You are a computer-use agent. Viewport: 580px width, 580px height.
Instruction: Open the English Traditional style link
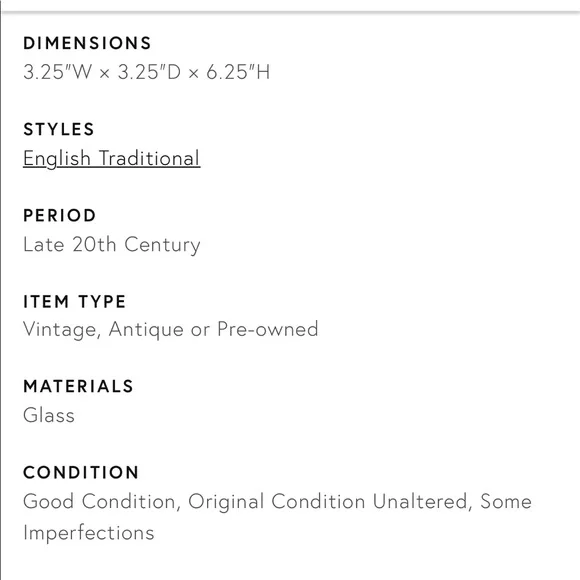(111, 159)
